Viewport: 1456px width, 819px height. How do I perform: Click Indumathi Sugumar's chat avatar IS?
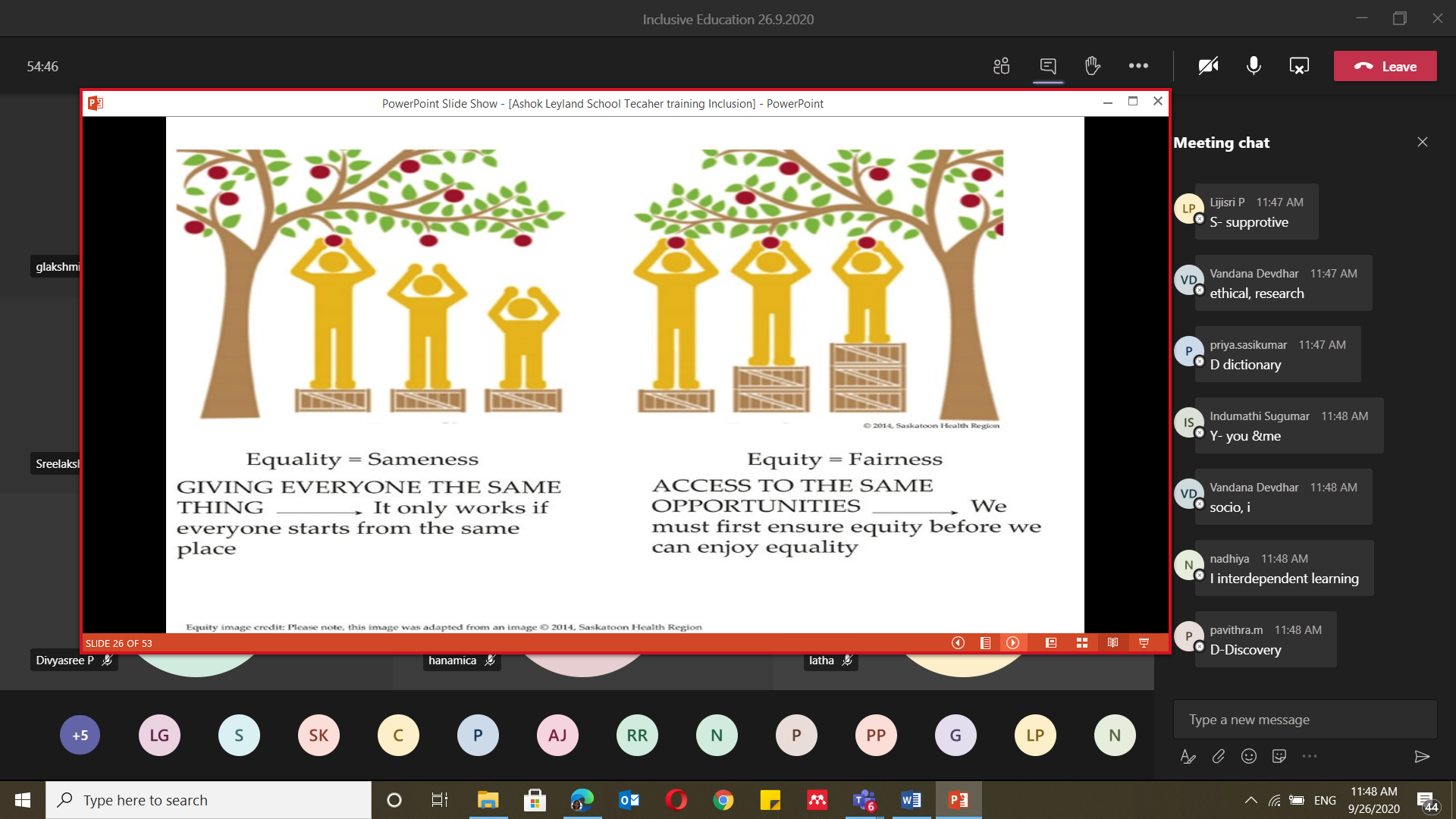pos(1188,422)
